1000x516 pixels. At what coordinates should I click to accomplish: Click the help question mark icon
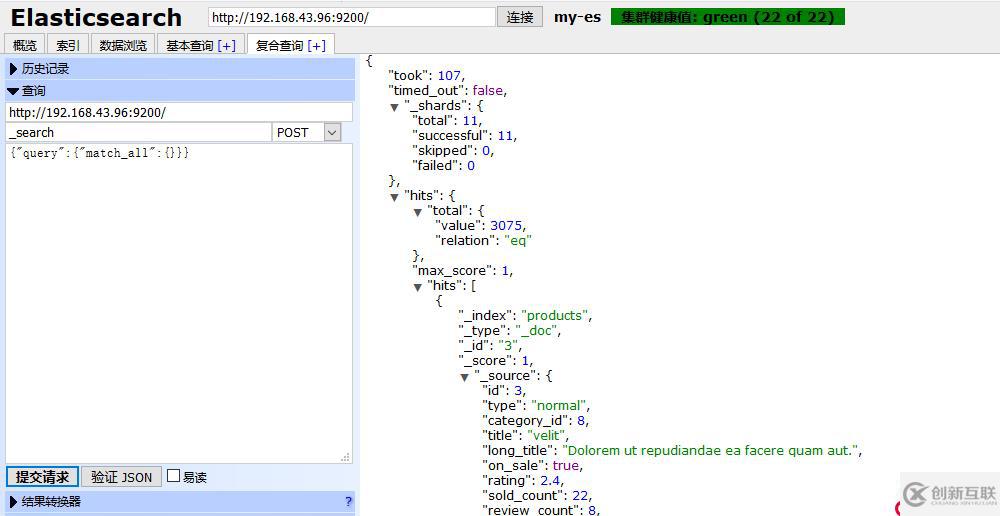pyautogui.click(x=348, y=501)
